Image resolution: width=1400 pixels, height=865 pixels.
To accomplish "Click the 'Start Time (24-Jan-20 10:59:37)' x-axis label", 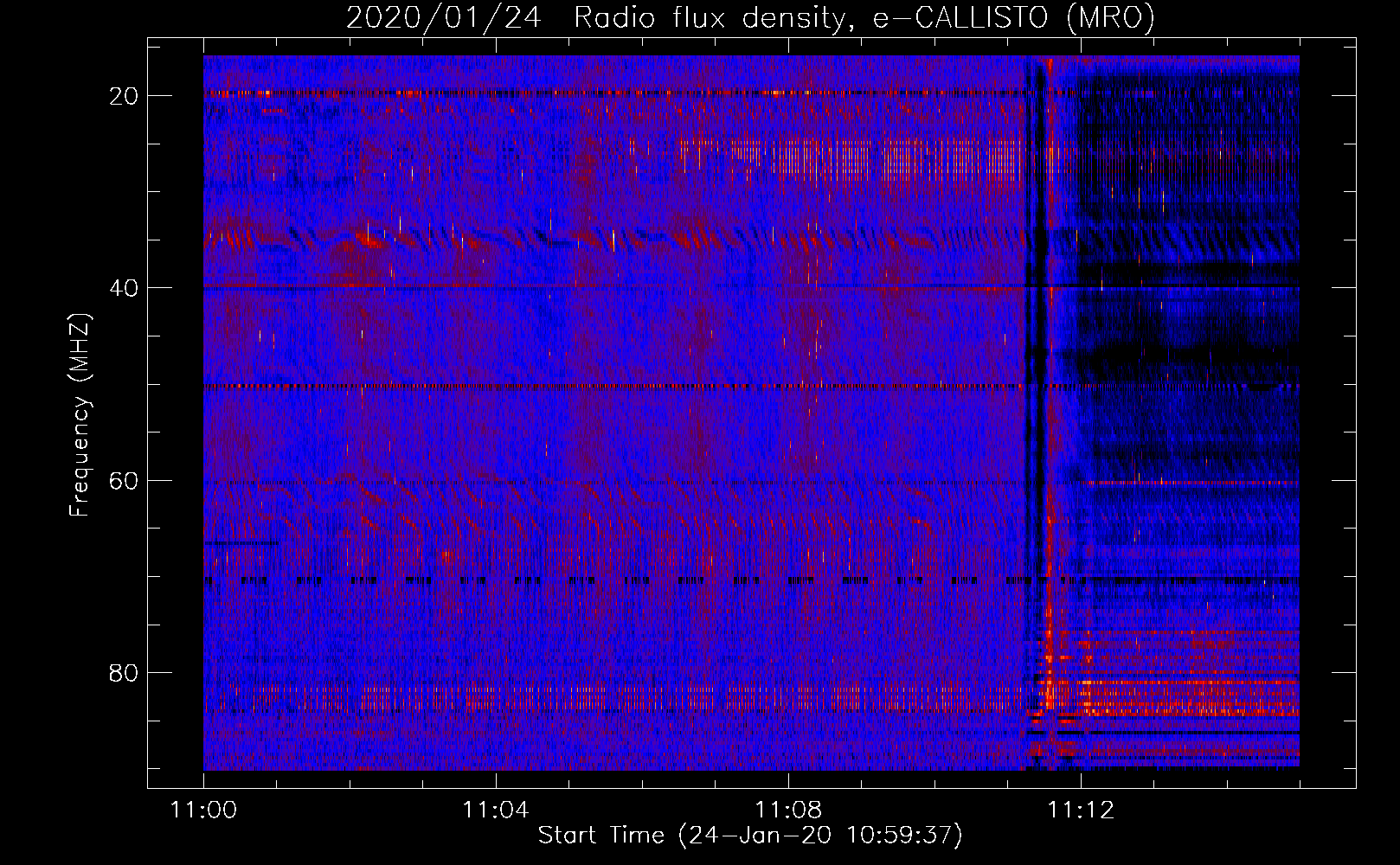I will click(750, 836).
